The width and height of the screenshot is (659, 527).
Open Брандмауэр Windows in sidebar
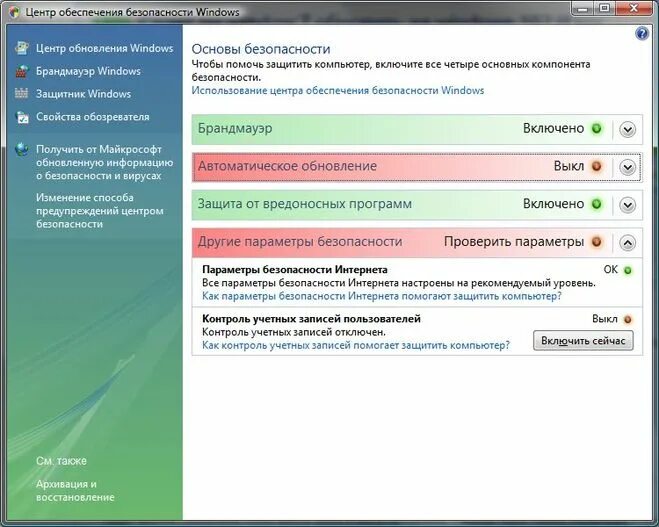[88, 71]
